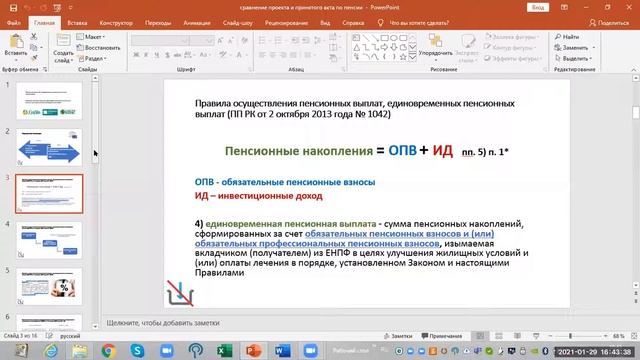The image size is (640, 360).
Task: Start slide show from status bar icon
Action: click(x=536, y=336)
